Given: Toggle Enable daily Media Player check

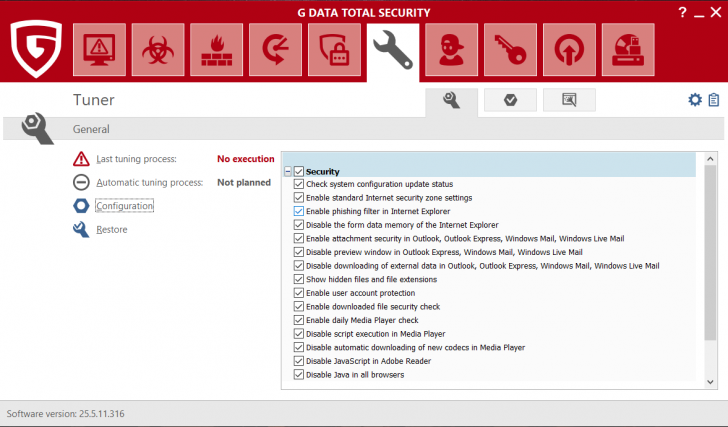Looking at the screenshot, I should pyautogui.click(x=299, y=320).
